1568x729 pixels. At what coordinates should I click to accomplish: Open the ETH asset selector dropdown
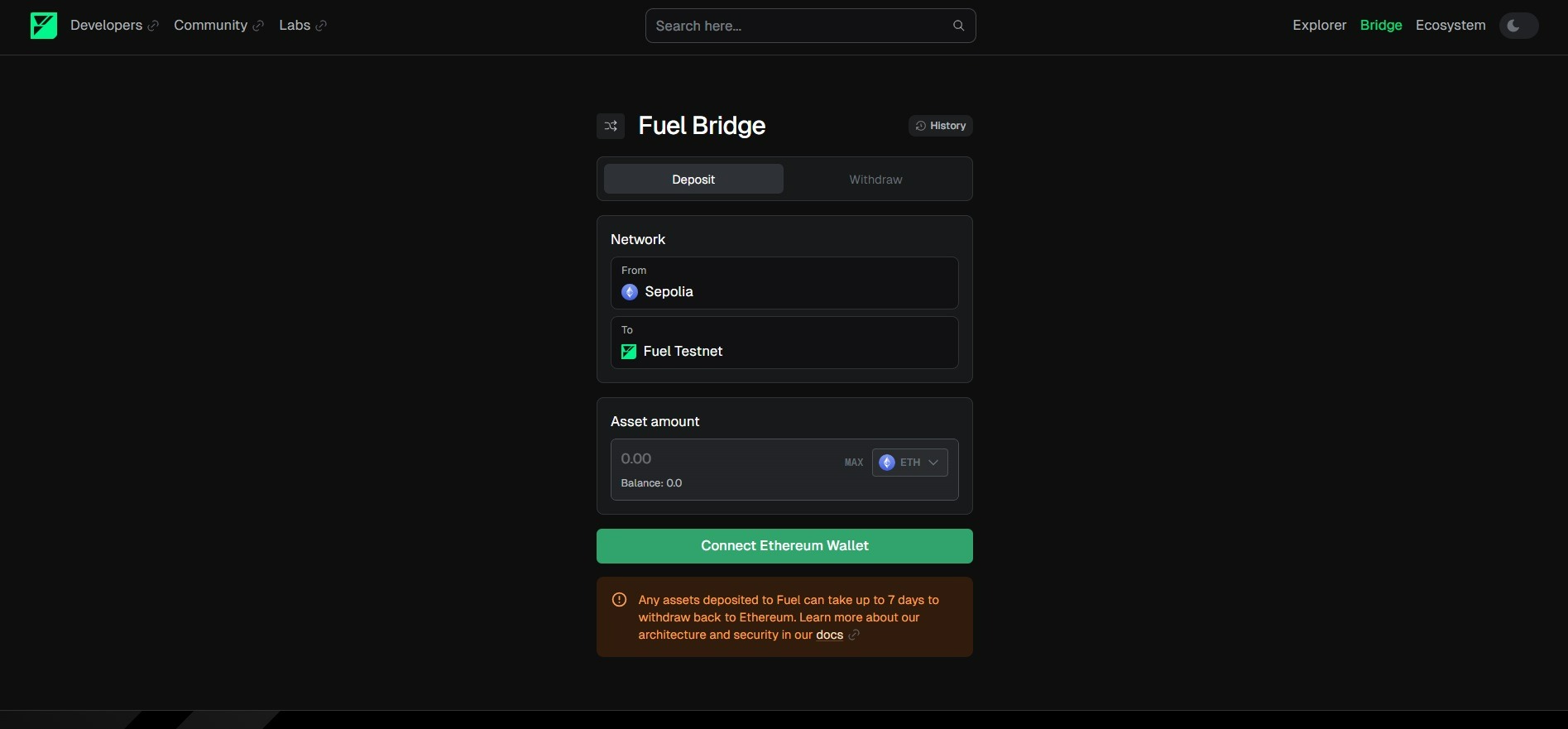909,463
